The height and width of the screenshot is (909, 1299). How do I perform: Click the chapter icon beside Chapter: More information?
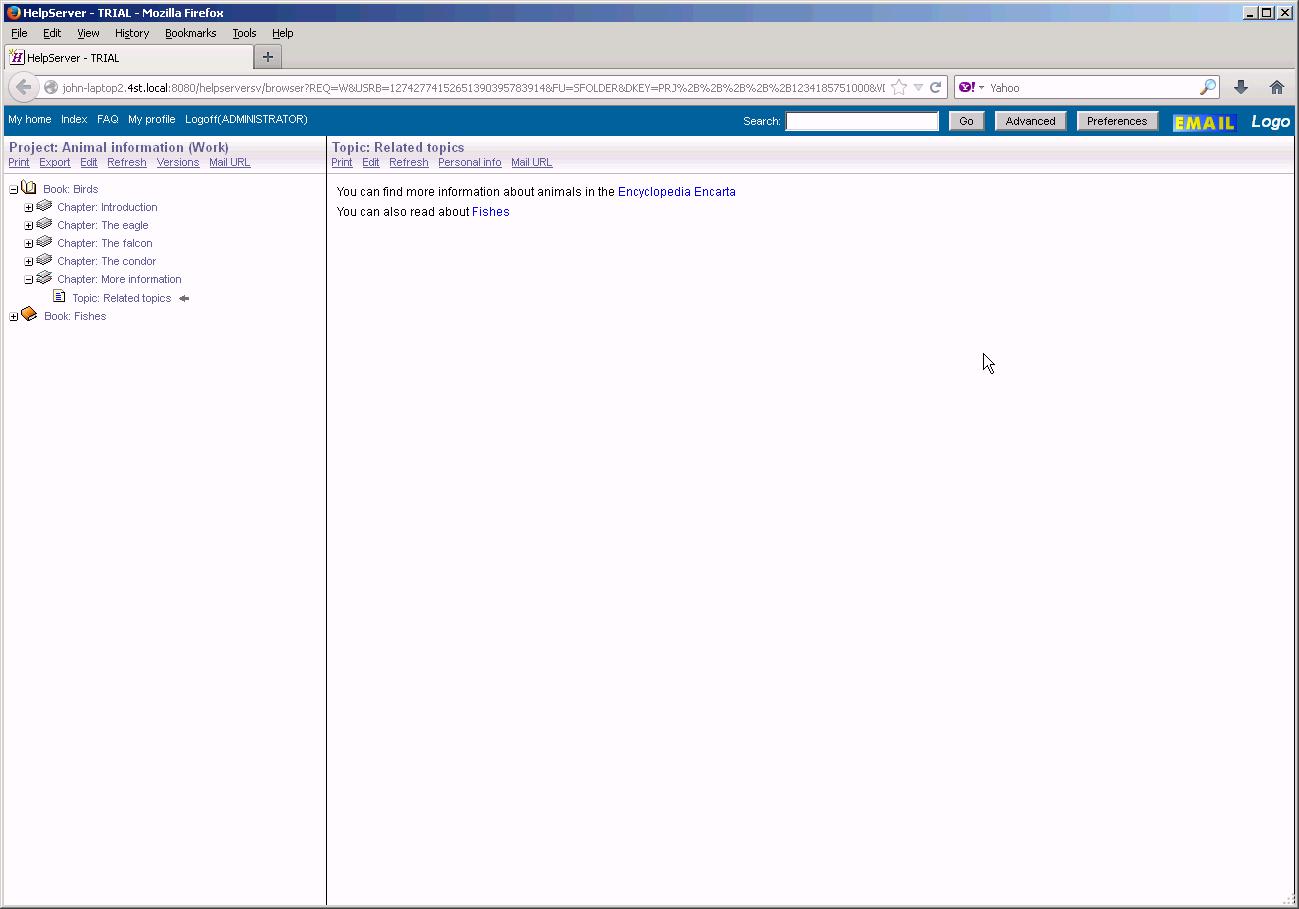(x=44, y=278)
